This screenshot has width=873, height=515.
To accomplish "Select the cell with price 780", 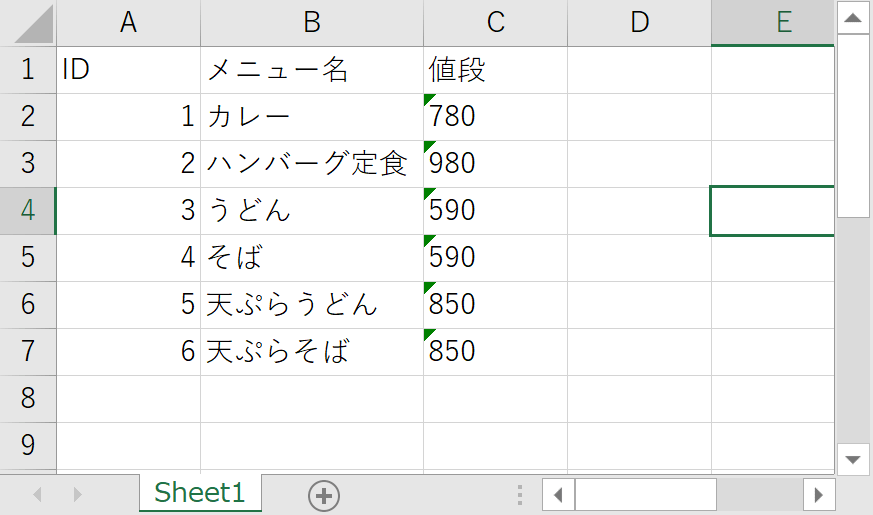I will 495,117.
